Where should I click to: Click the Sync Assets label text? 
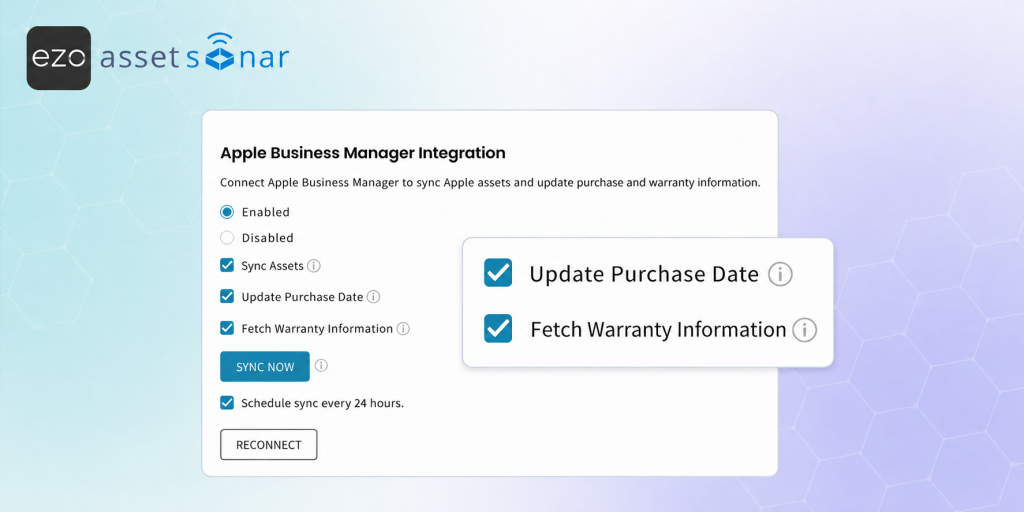(272, 266)
